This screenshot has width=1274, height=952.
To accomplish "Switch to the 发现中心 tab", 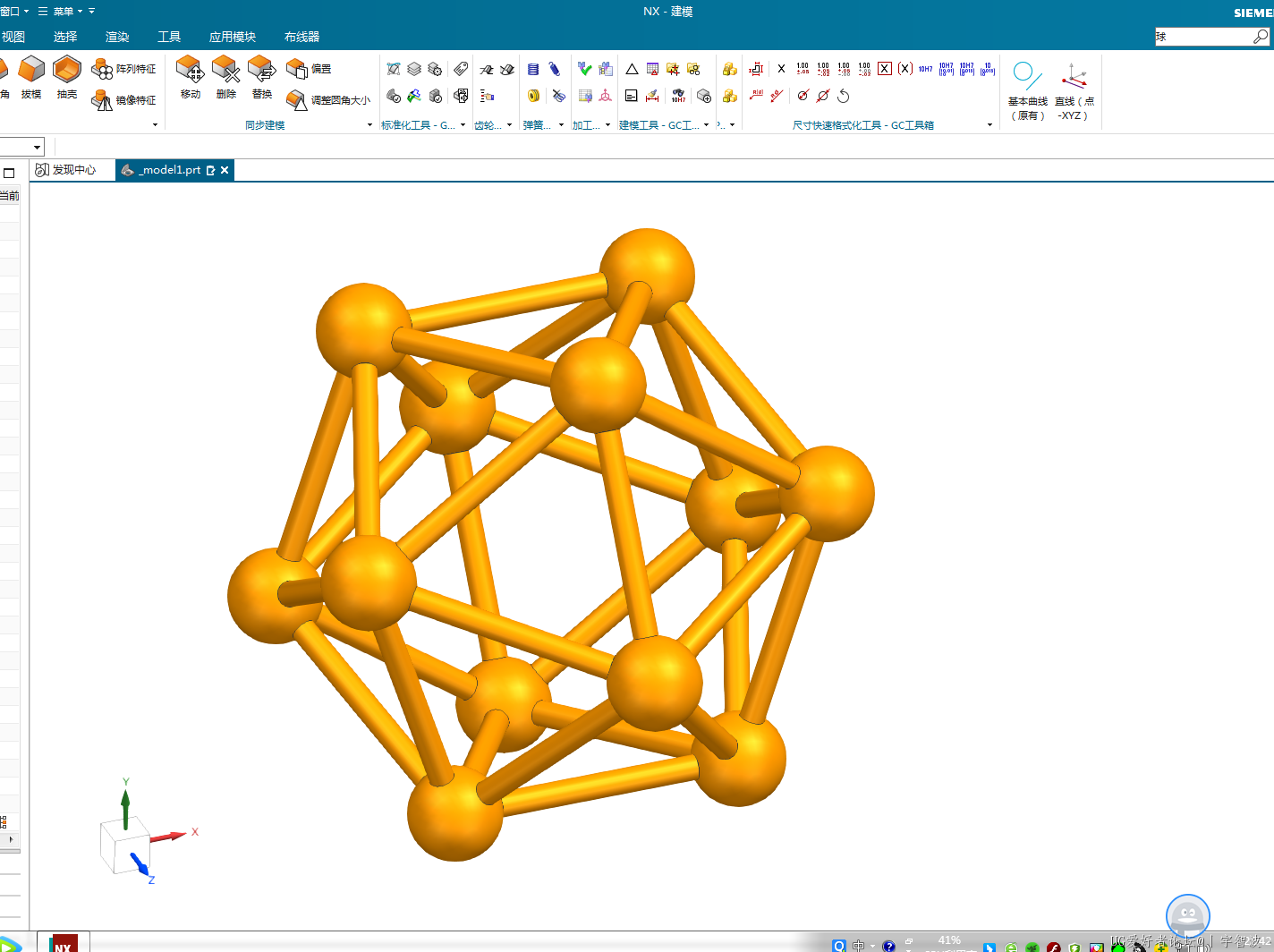I will [72, 170].
